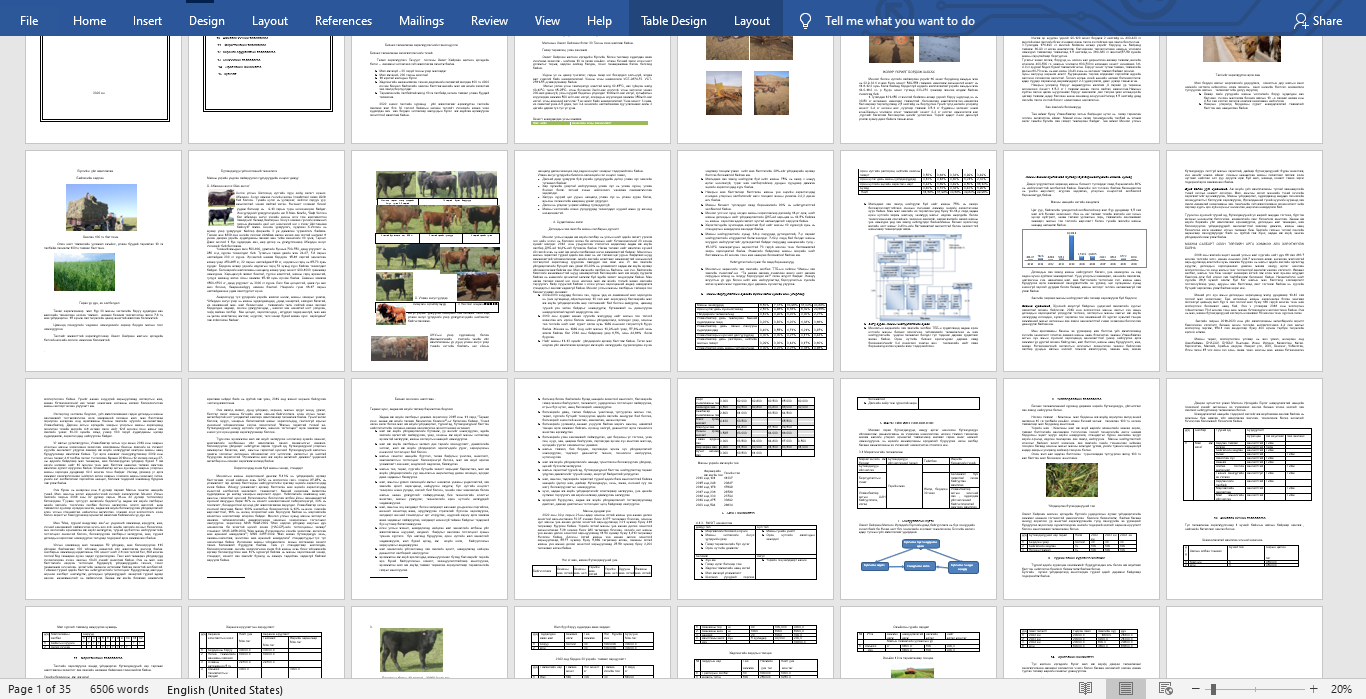1366x699 pixels.
Task: Open word count via 6506 words
Action: pos(118,689)
